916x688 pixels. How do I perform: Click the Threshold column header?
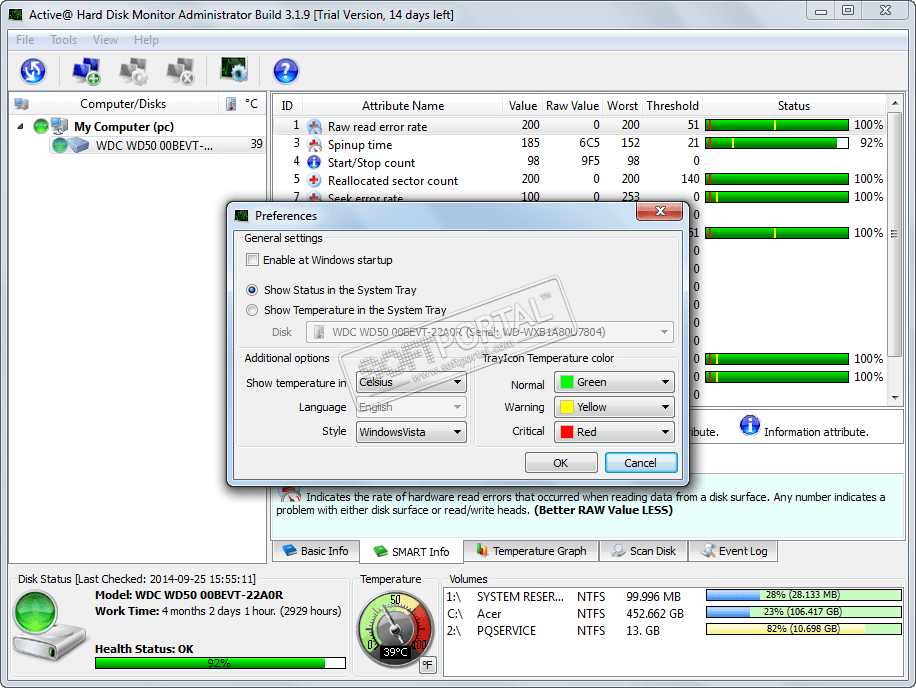click(x=672, y=106)
